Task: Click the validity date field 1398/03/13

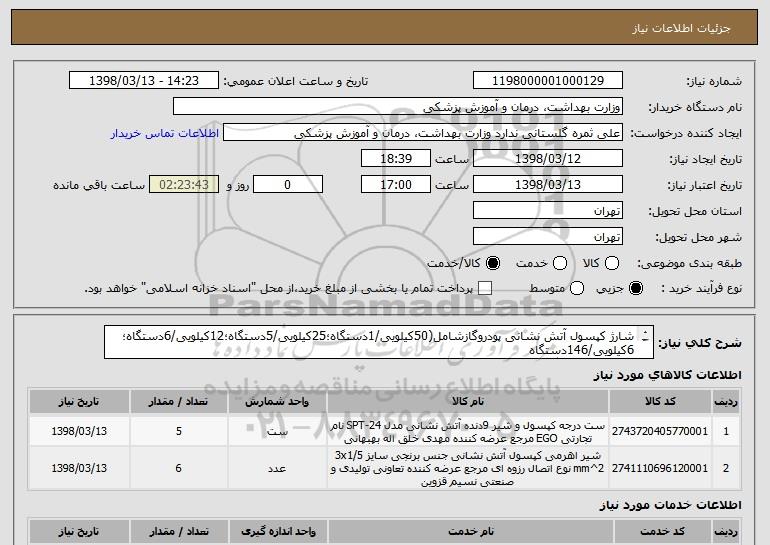Action: [x=548, y=185]
